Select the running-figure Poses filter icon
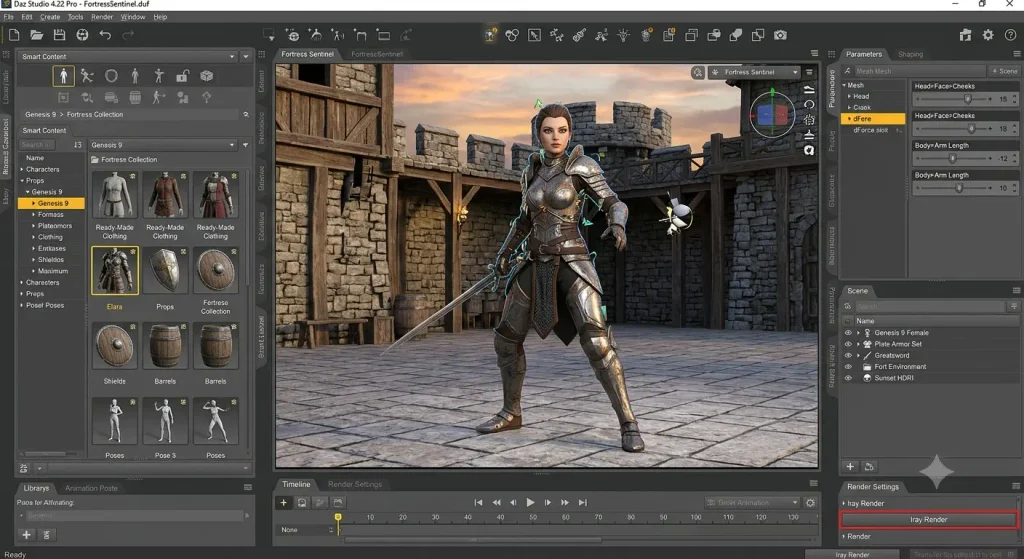This screenshot has width=1024, height=559. pyautogui.click(x=87, y=76)
